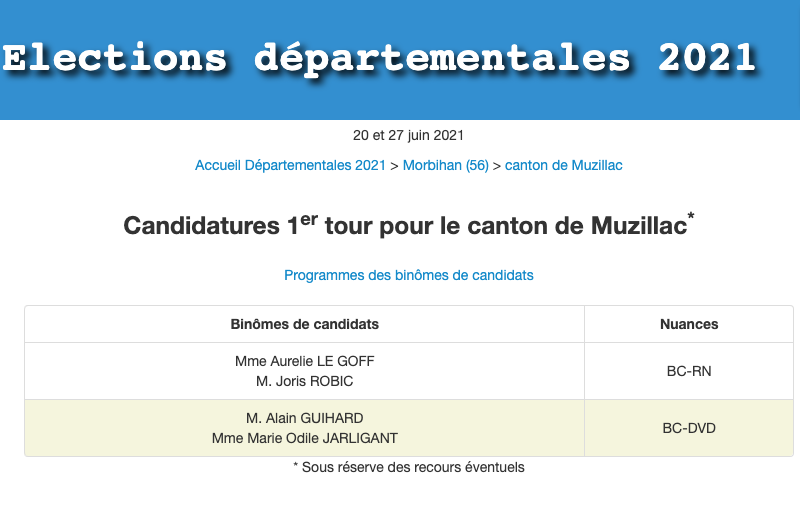This screenshot has height=510, width=800.
Task: Click candidate name M. Alain GUIHARD
Action: [x=305, y=418]
